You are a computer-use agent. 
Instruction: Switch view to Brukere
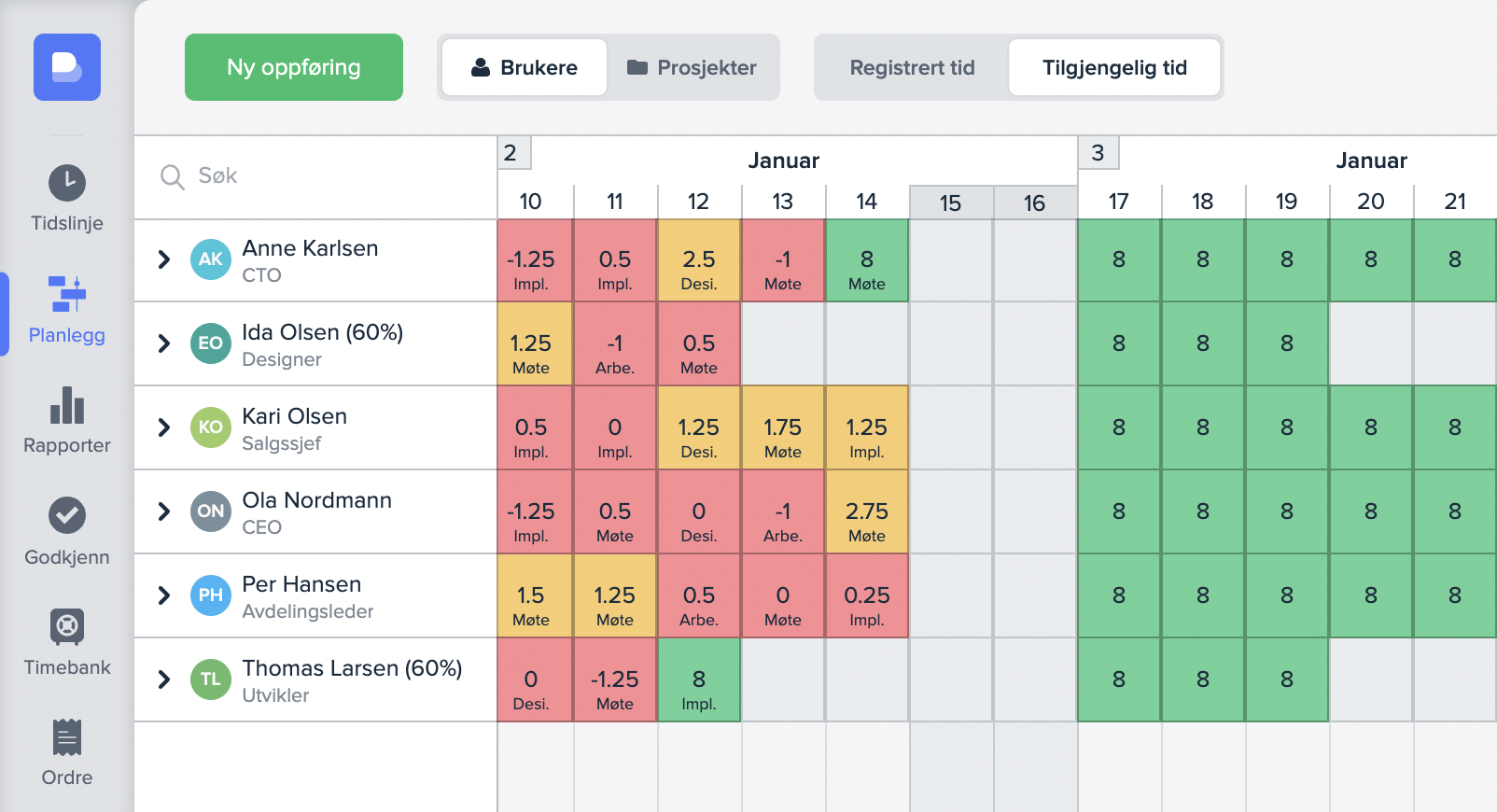[525, 67]
